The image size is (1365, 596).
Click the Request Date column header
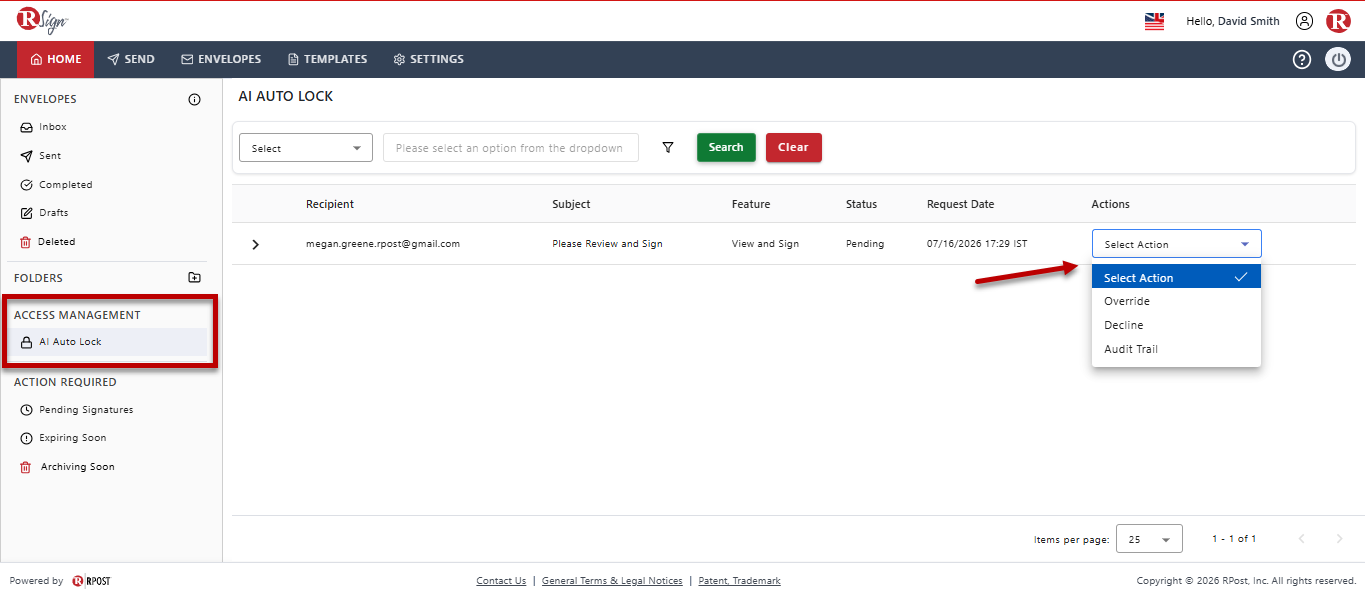pyautogui.click(x=960, y=204)
